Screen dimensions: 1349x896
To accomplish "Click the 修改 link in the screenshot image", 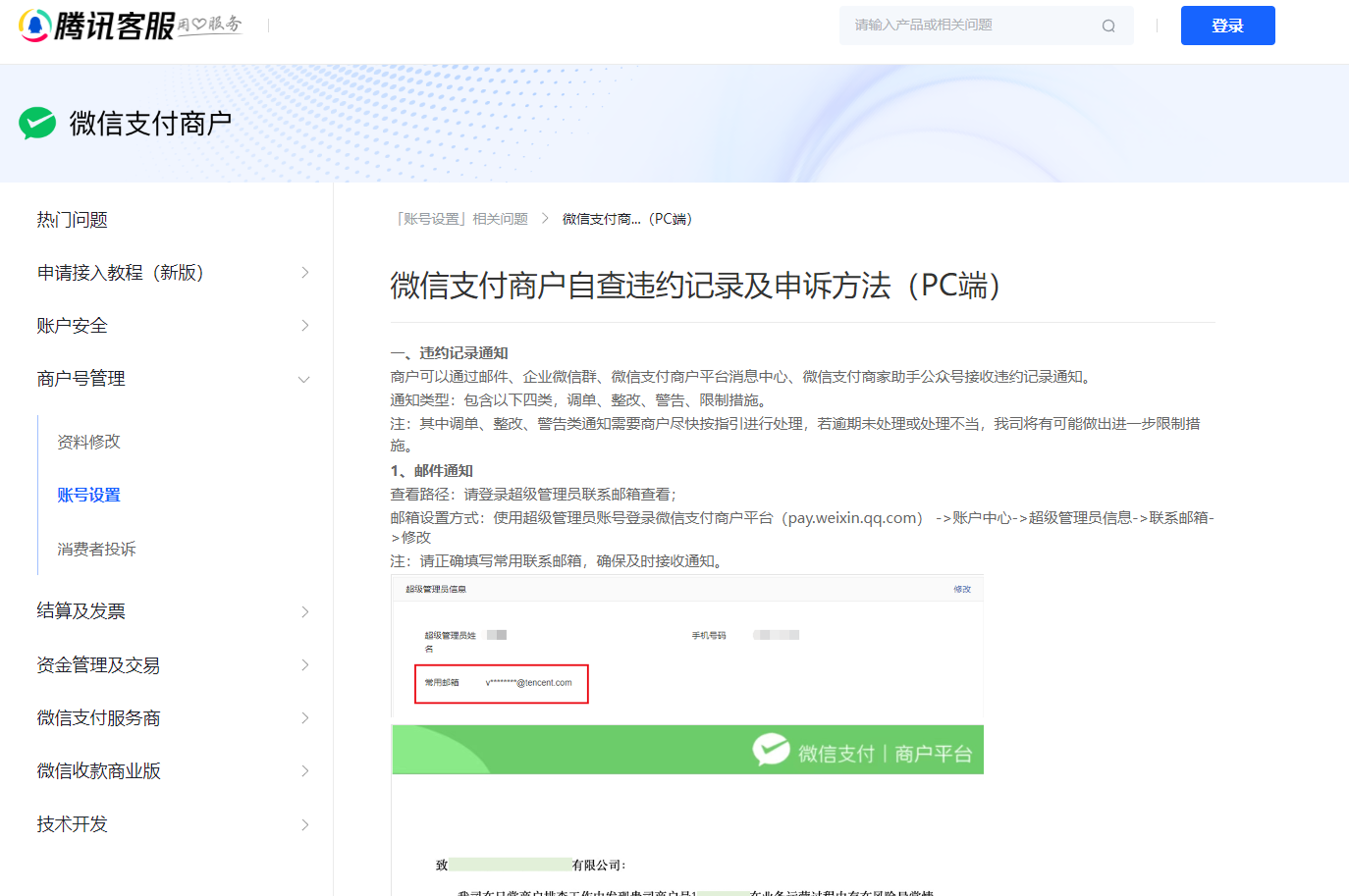I will click(x=962, y=589).
